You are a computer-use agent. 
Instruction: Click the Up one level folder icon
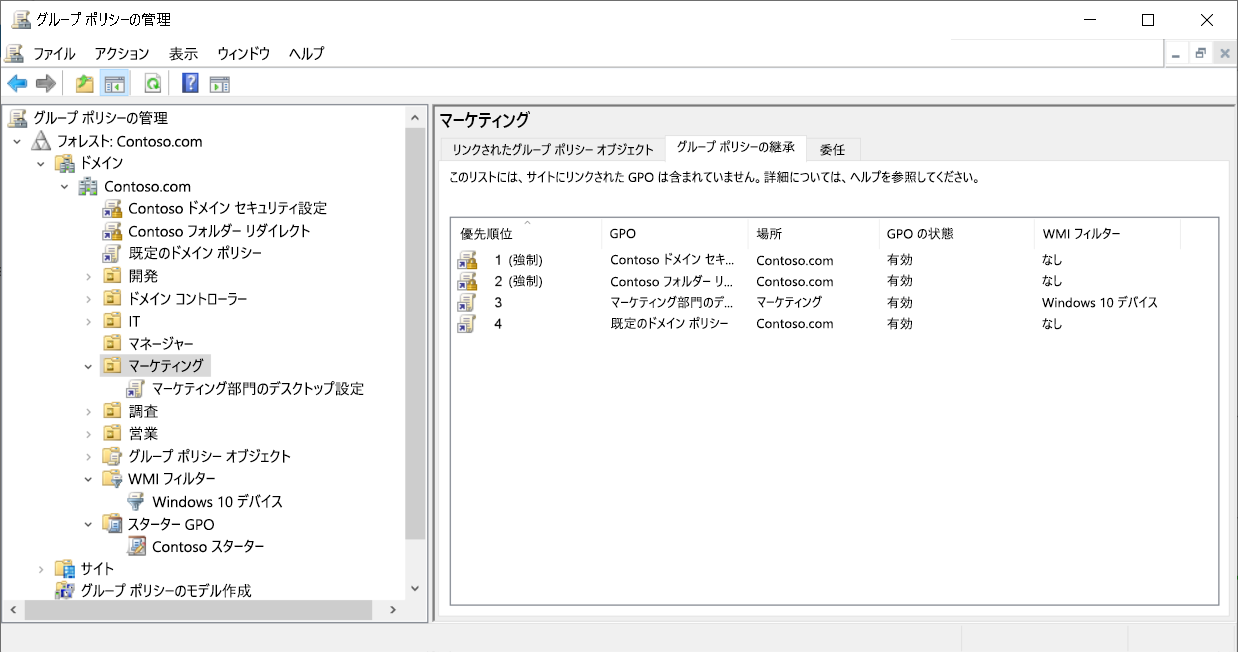pyautogui.click(x=85, y=84)
